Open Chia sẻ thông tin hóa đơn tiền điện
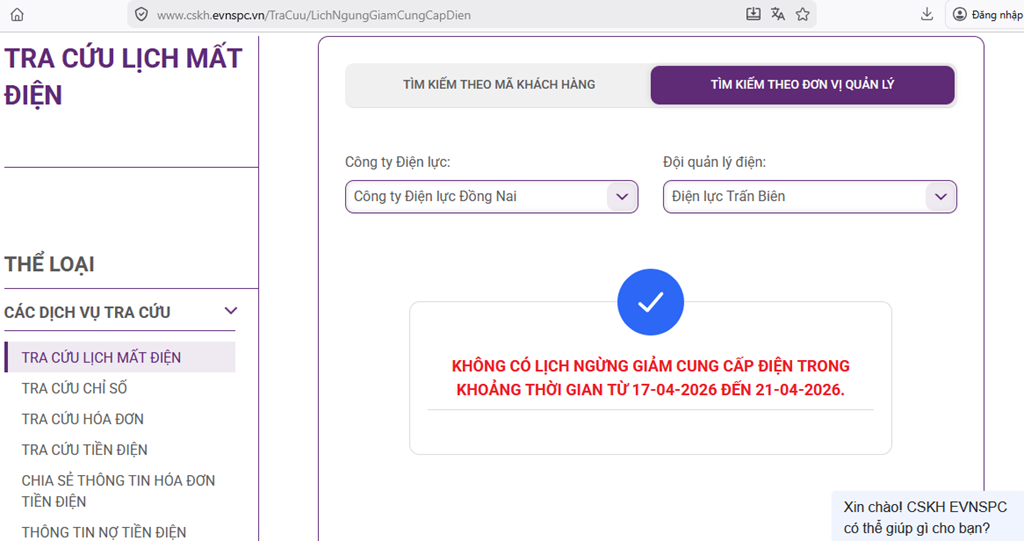The image size is (1024, 541). coord(118,491)
